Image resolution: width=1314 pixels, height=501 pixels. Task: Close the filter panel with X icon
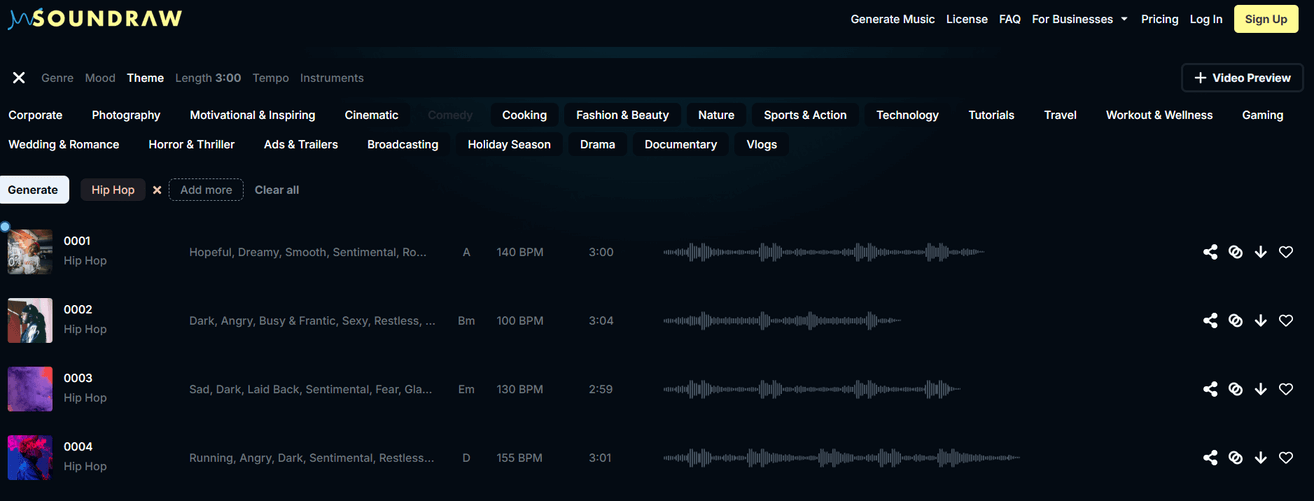click(18, 78)
